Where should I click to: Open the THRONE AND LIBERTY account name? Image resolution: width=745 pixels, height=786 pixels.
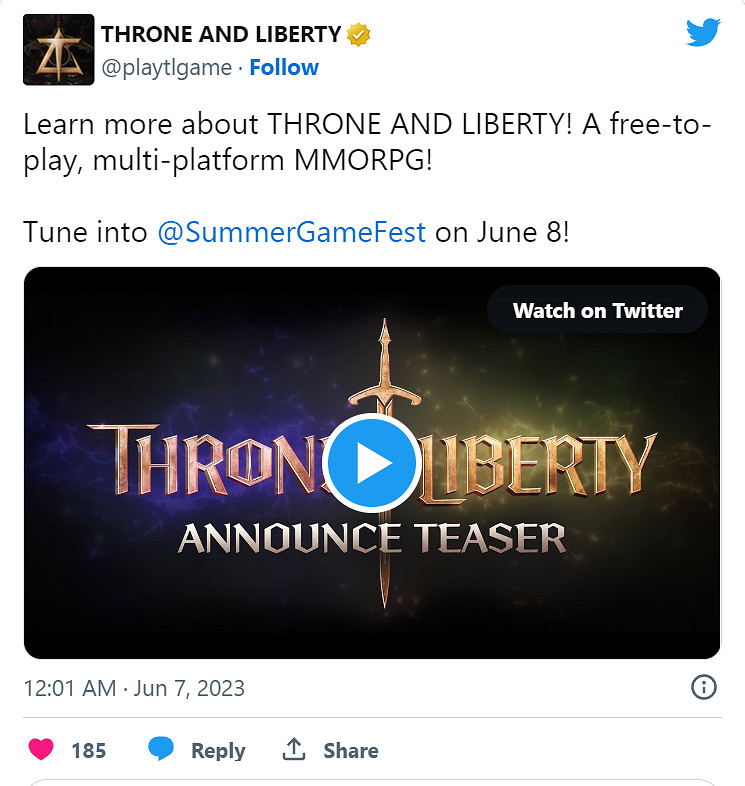(221, 35)
